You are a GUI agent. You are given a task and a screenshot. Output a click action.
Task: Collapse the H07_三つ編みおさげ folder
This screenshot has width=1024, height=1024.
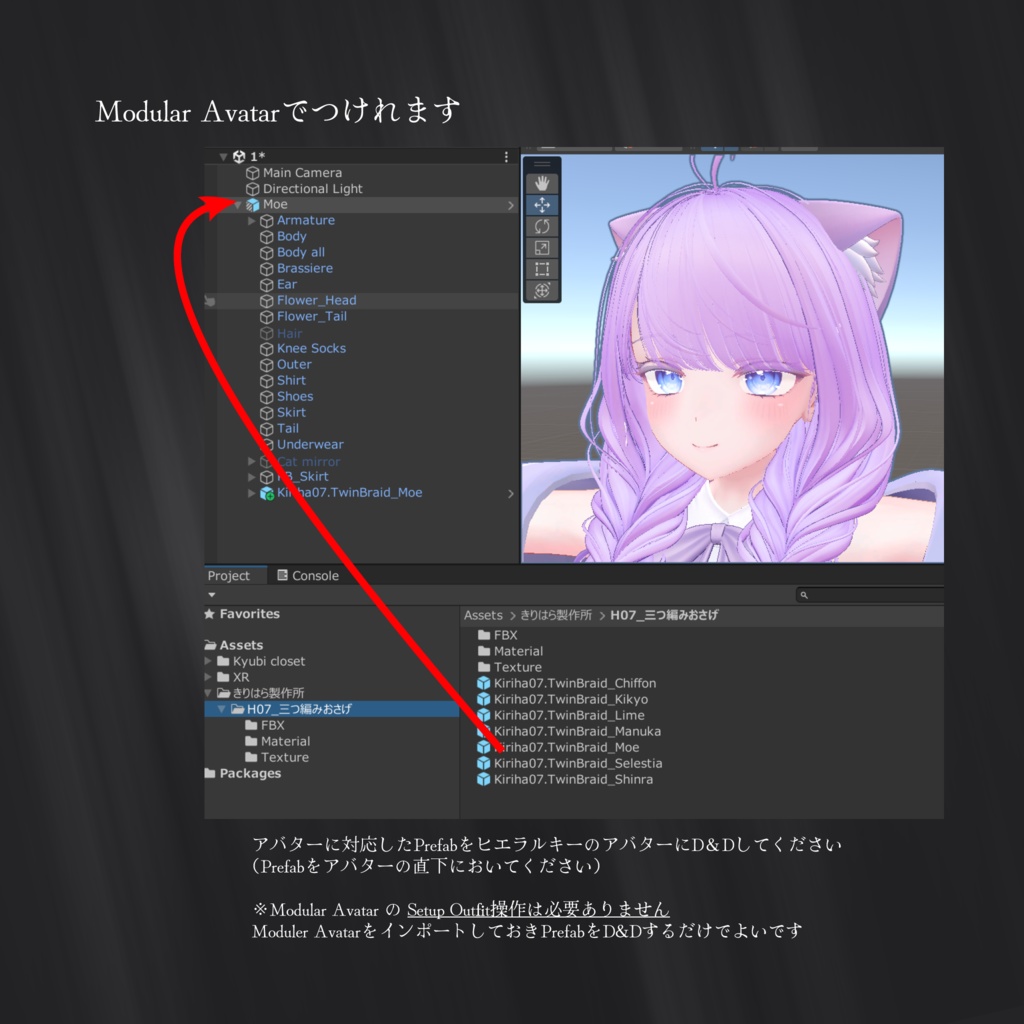point(221,709)
